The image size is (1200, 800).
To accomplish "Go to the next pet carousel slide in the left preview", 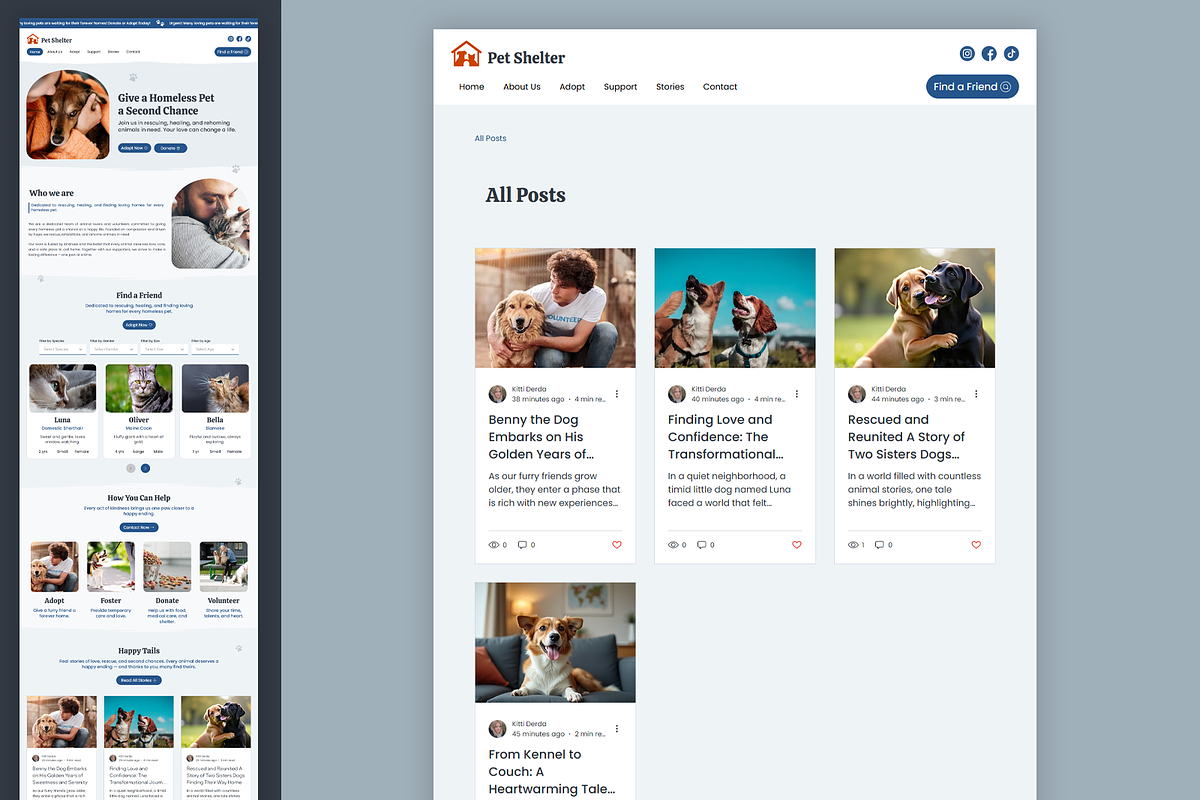I will click(145, 468).
